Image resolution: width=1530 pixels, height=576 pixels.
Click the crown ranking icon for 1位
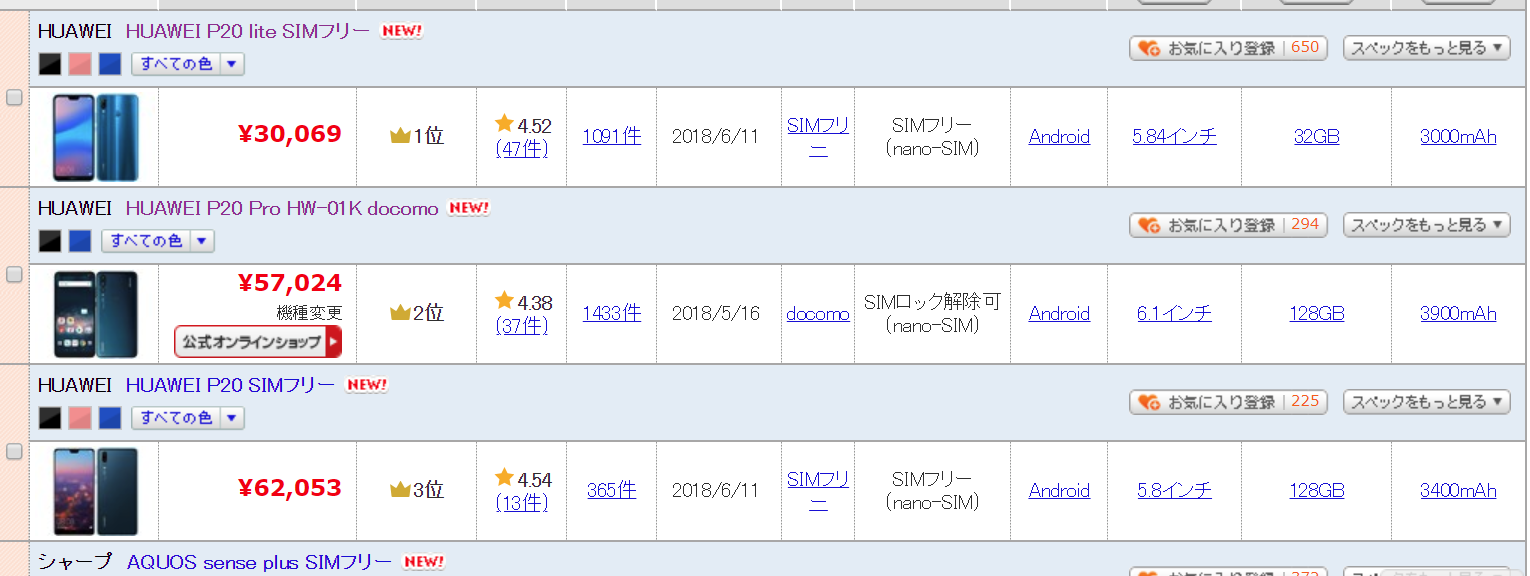point(400,136)
